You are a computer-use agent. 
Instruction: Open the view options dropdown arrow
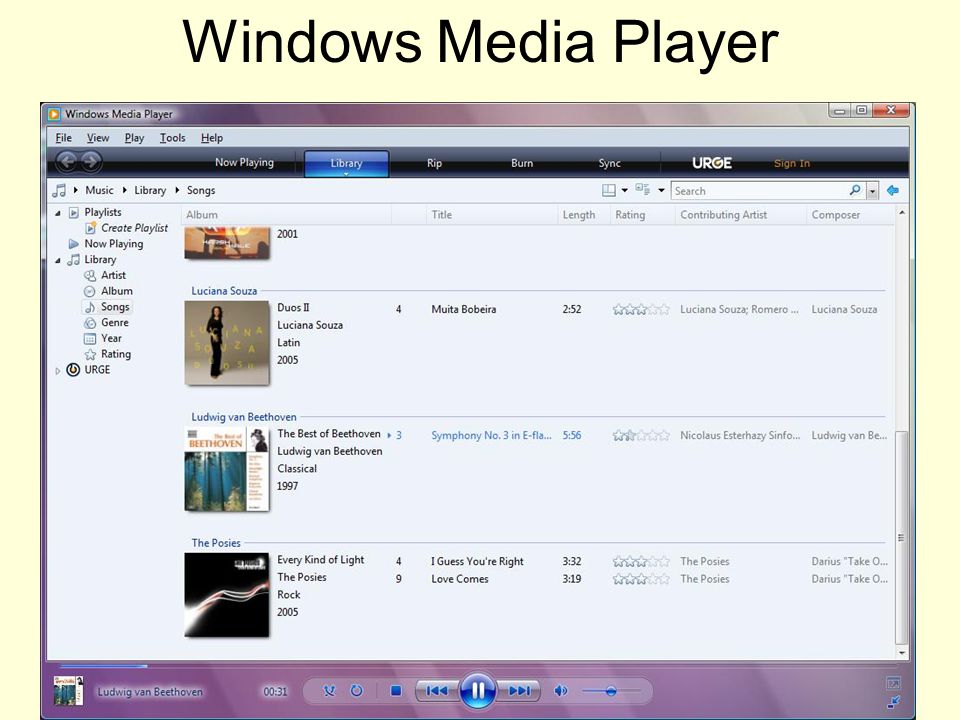point(661,190)
